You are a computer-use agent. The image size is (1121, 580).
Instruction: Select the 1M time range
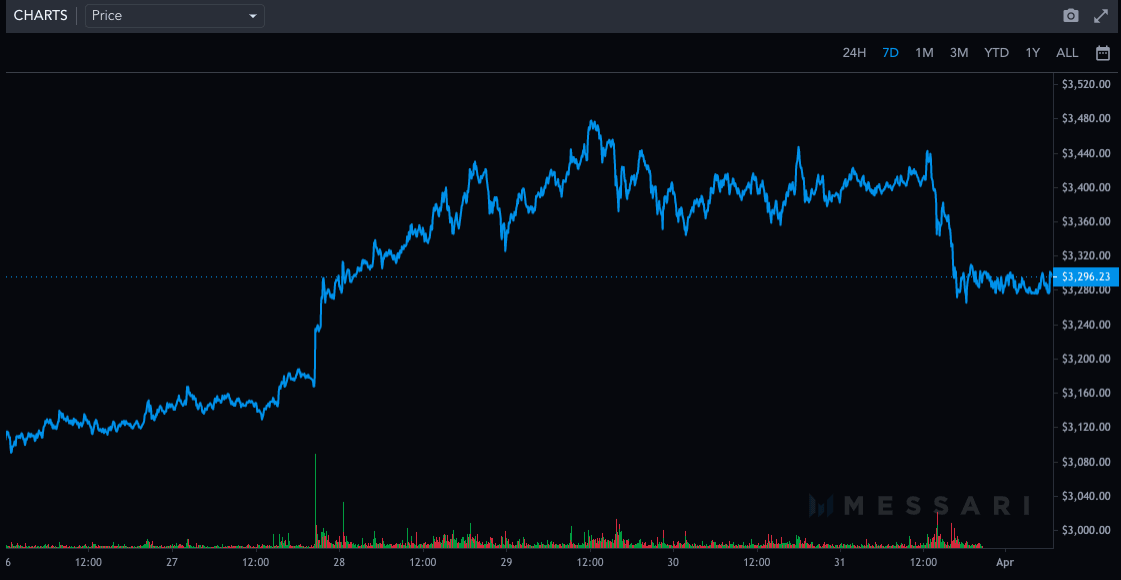coord(923,52)
